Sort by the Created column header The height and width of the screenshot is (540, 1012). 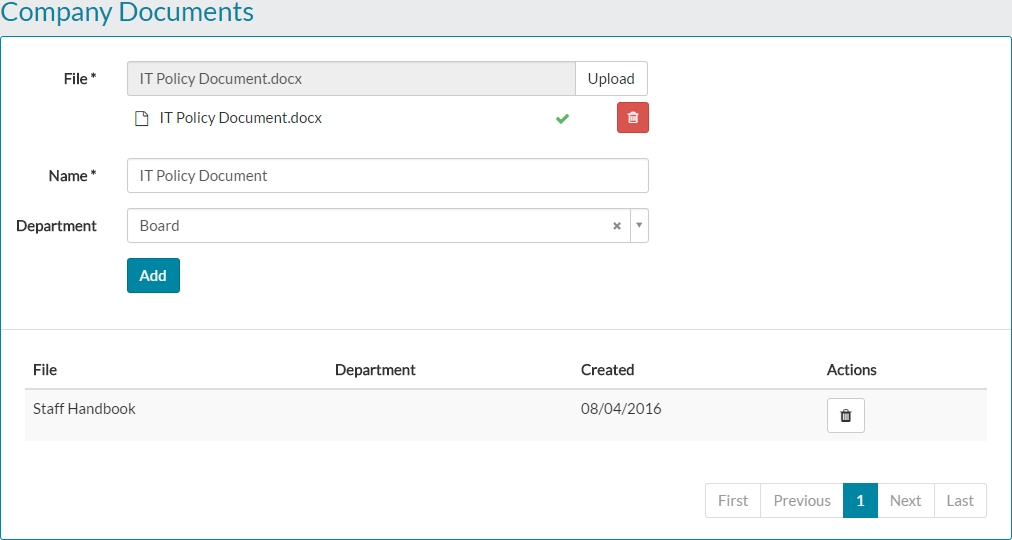click(x=607, y=370)
